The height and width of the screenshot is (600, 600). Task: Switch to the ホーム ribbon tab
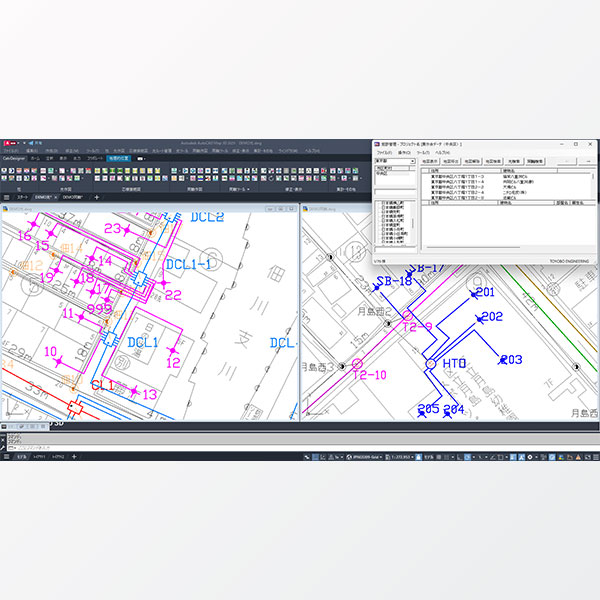pos(35,158)
